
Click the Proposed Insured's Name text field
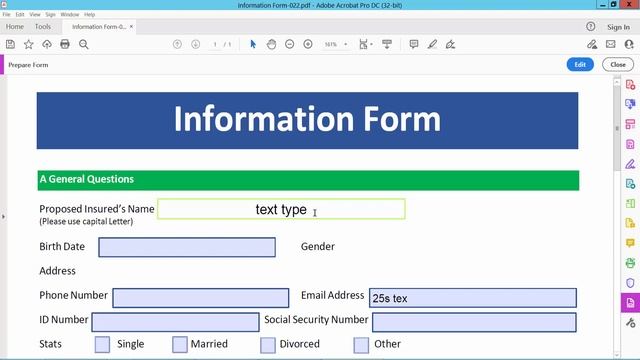pyautogui.click(x=281, y=209)
